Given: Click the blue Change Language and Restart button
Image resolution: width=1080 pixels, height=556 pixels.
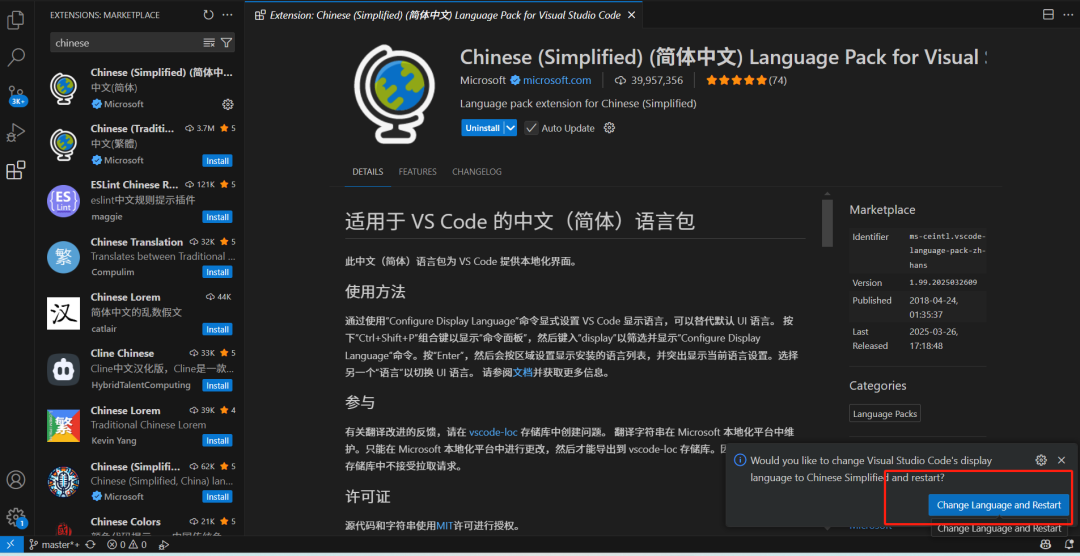Looking at the screenshot, I should 999,505.
